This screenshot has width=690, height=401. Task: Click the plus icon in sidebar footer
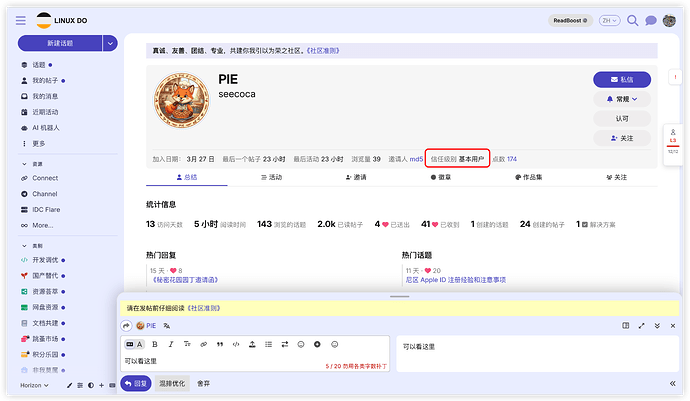[x=101, y=385]
